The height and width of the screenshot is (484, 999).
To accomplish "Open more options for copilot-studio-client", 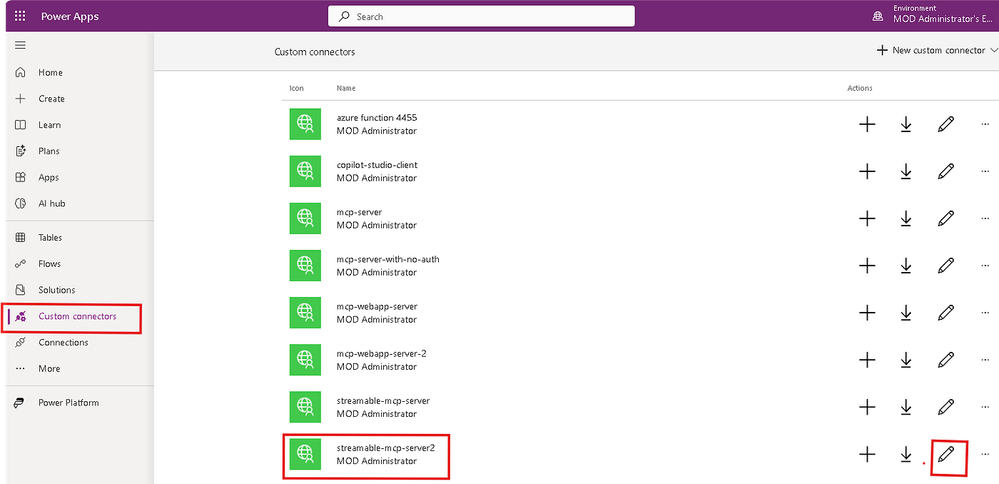I will tap(985, 172).
